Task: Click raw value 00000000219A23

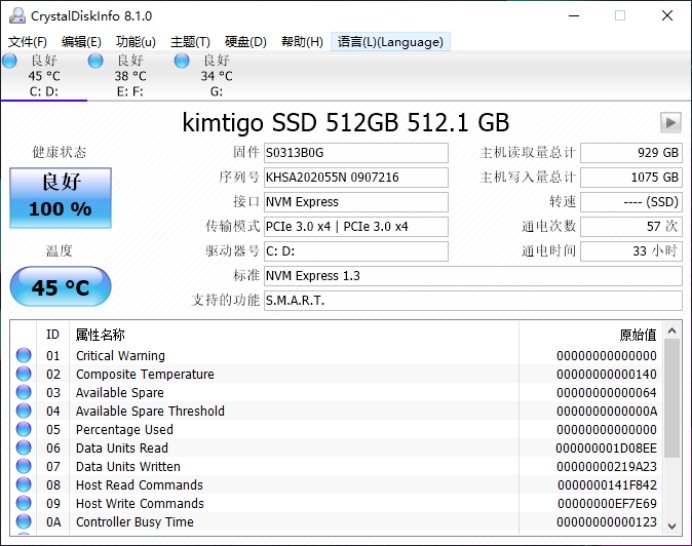Action: [606, 467]
